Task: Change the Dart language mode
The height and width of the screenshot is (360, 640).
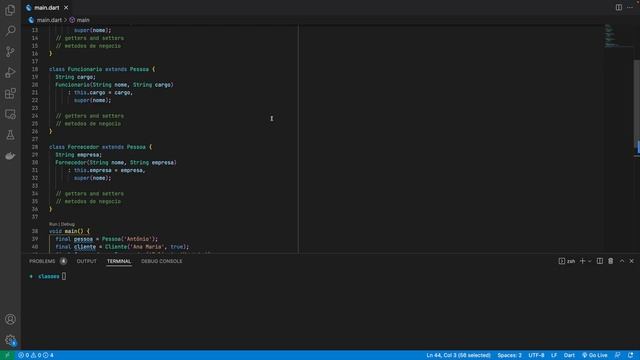Action: pos(569,355)
